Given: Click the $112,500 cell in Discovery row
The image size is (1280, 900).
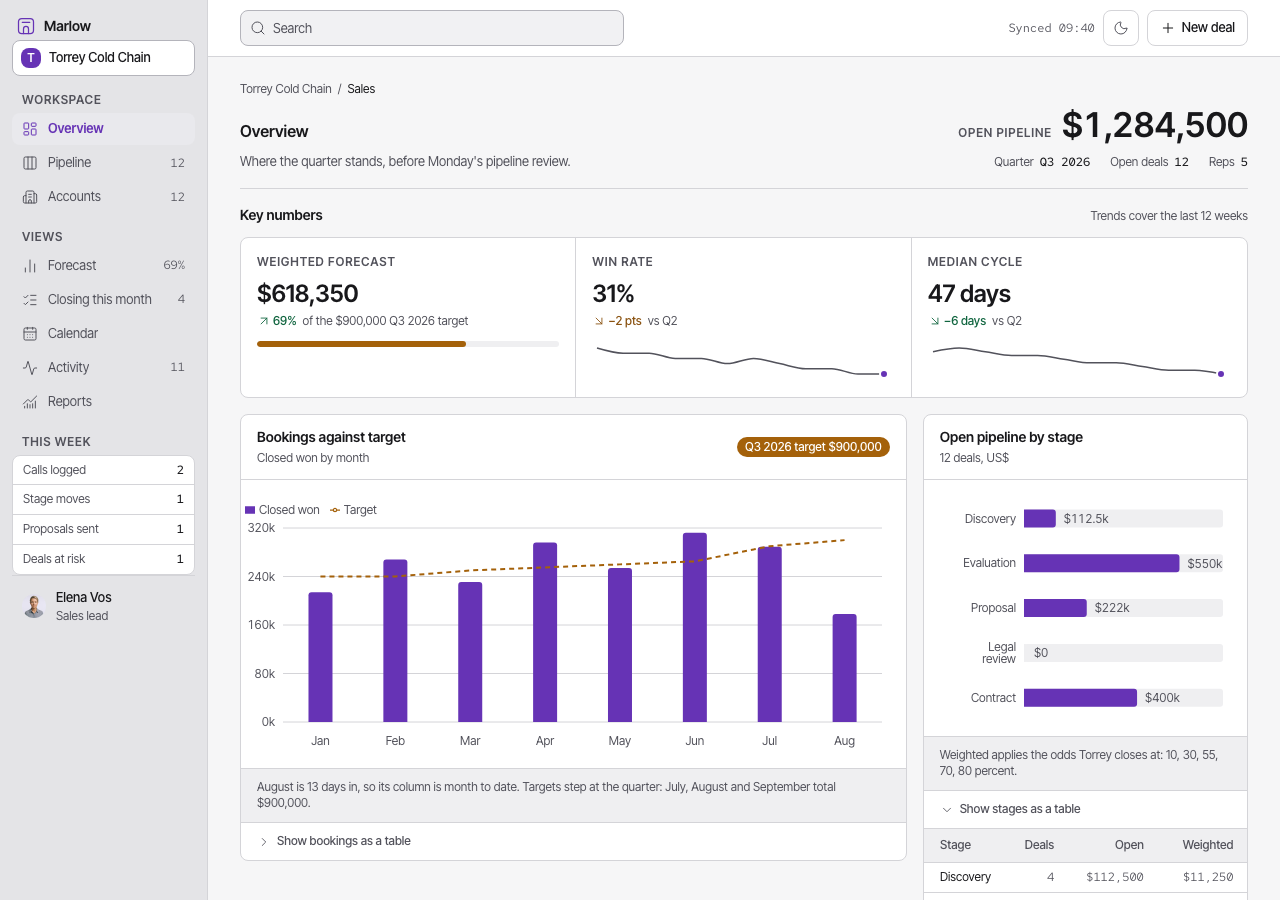Looking at the screenshot, I should 1115,877.
